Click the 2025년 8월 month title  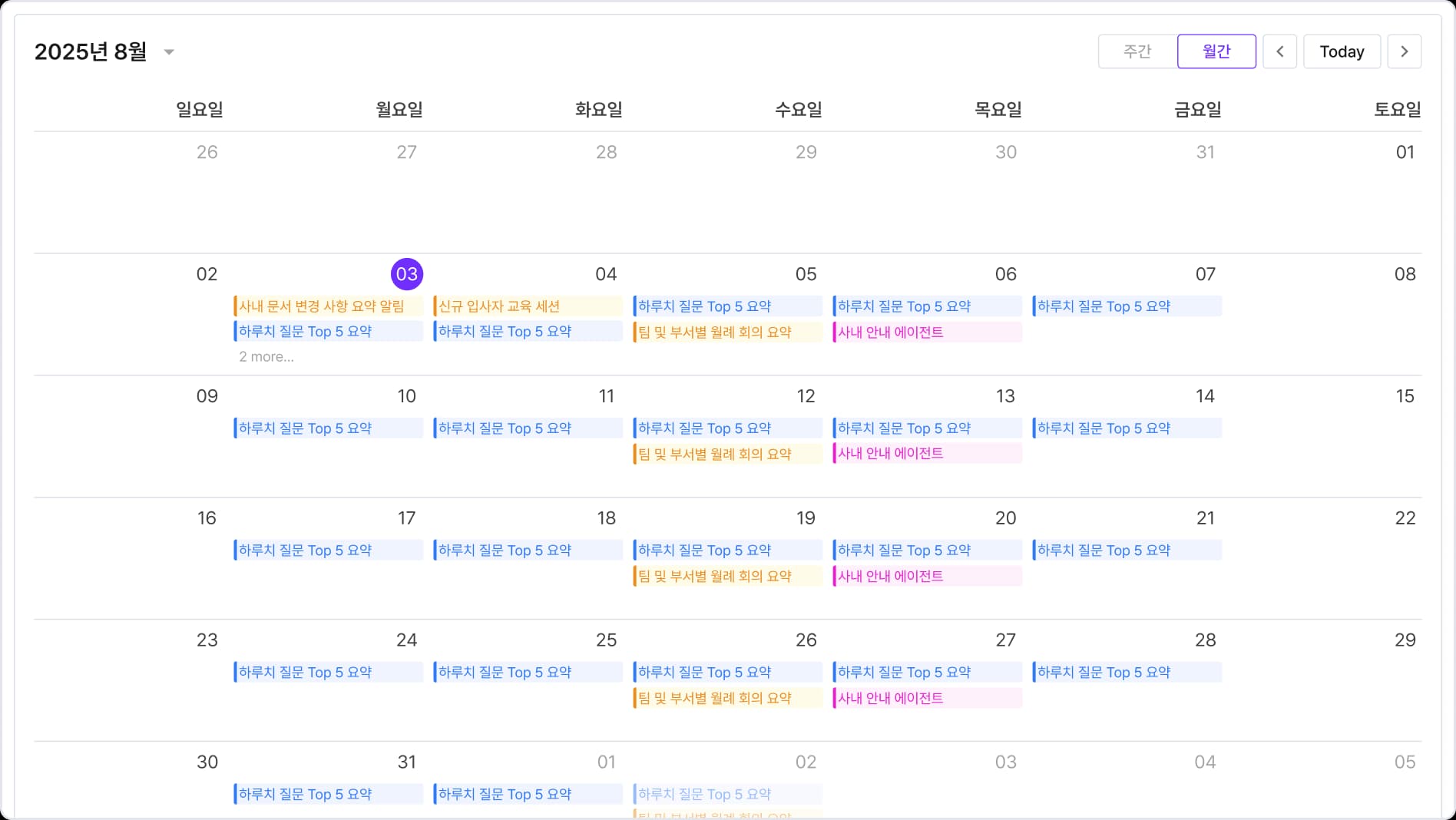pyautogui.click(x=91, y=51)
